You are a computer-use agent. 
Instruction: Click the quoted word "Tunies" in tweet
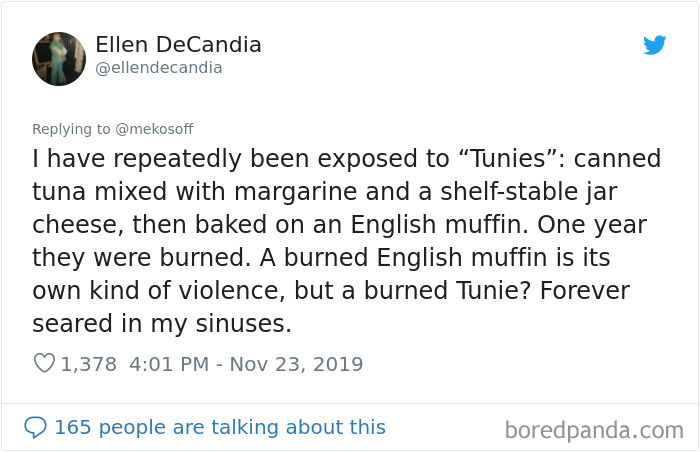coord(508,159)
